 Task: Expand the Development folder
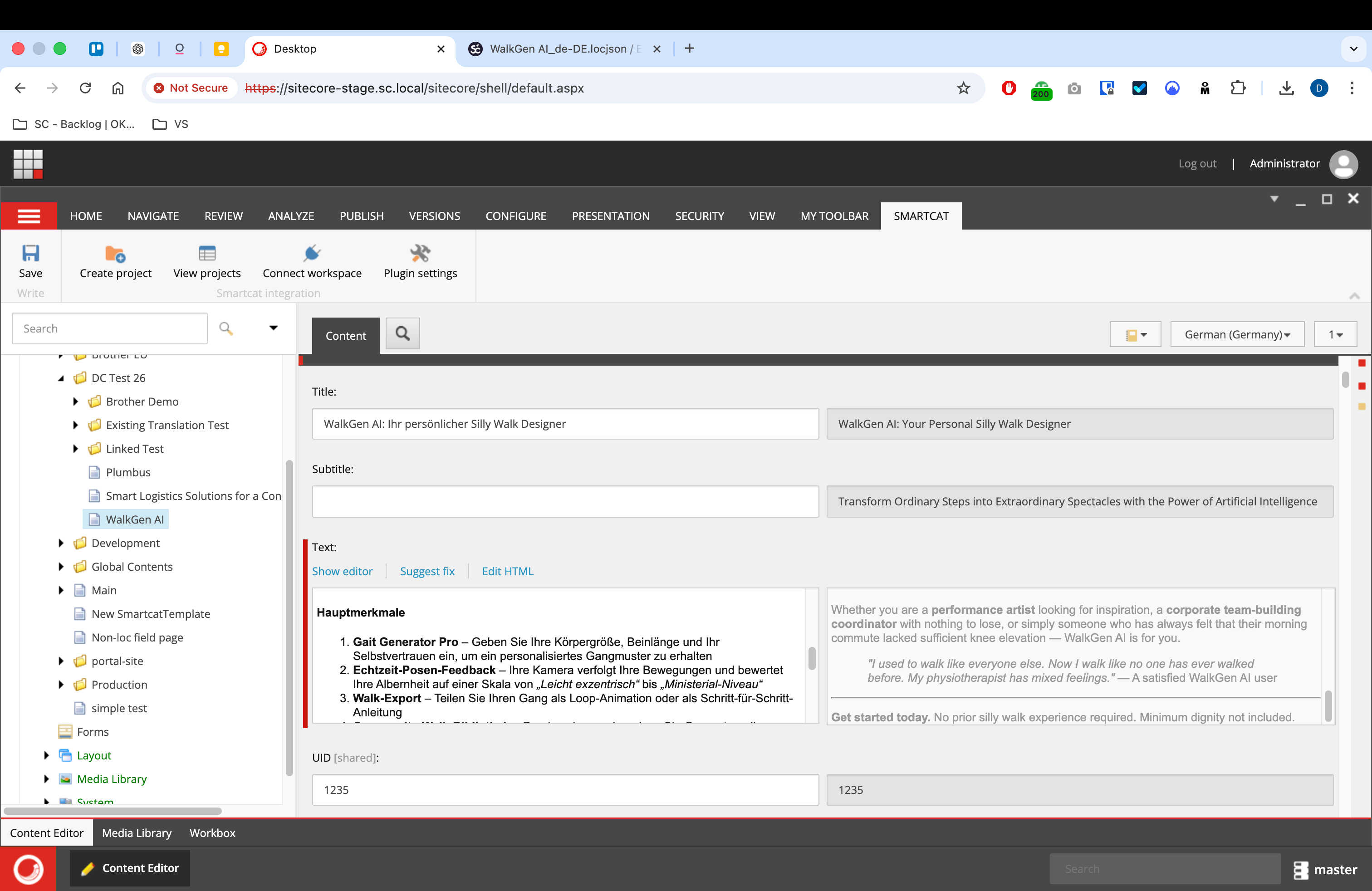click(61, 543)
